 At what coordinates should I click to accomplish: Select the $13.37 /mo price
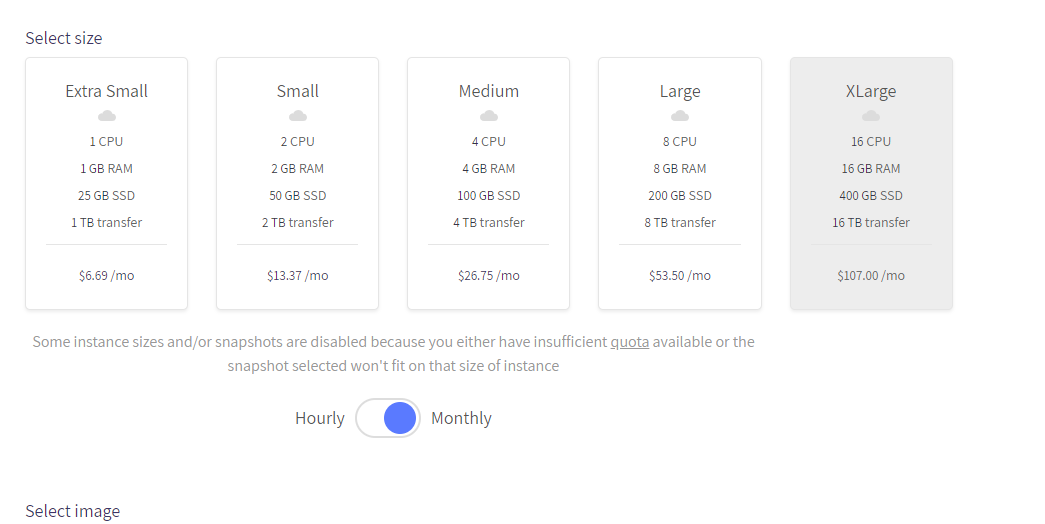pyautogui.click(x=297, y=275)
